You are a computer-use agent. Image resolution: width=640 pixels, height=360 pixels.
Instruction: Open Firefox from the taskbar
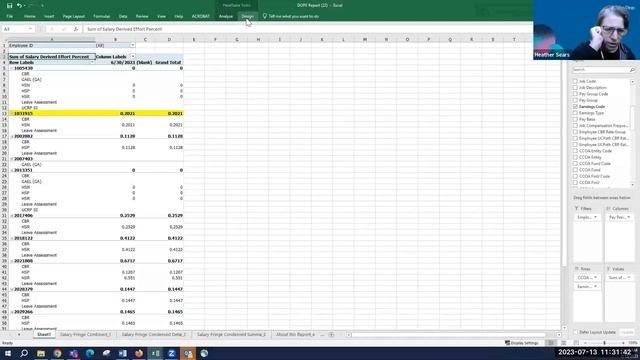pos(139,353)
